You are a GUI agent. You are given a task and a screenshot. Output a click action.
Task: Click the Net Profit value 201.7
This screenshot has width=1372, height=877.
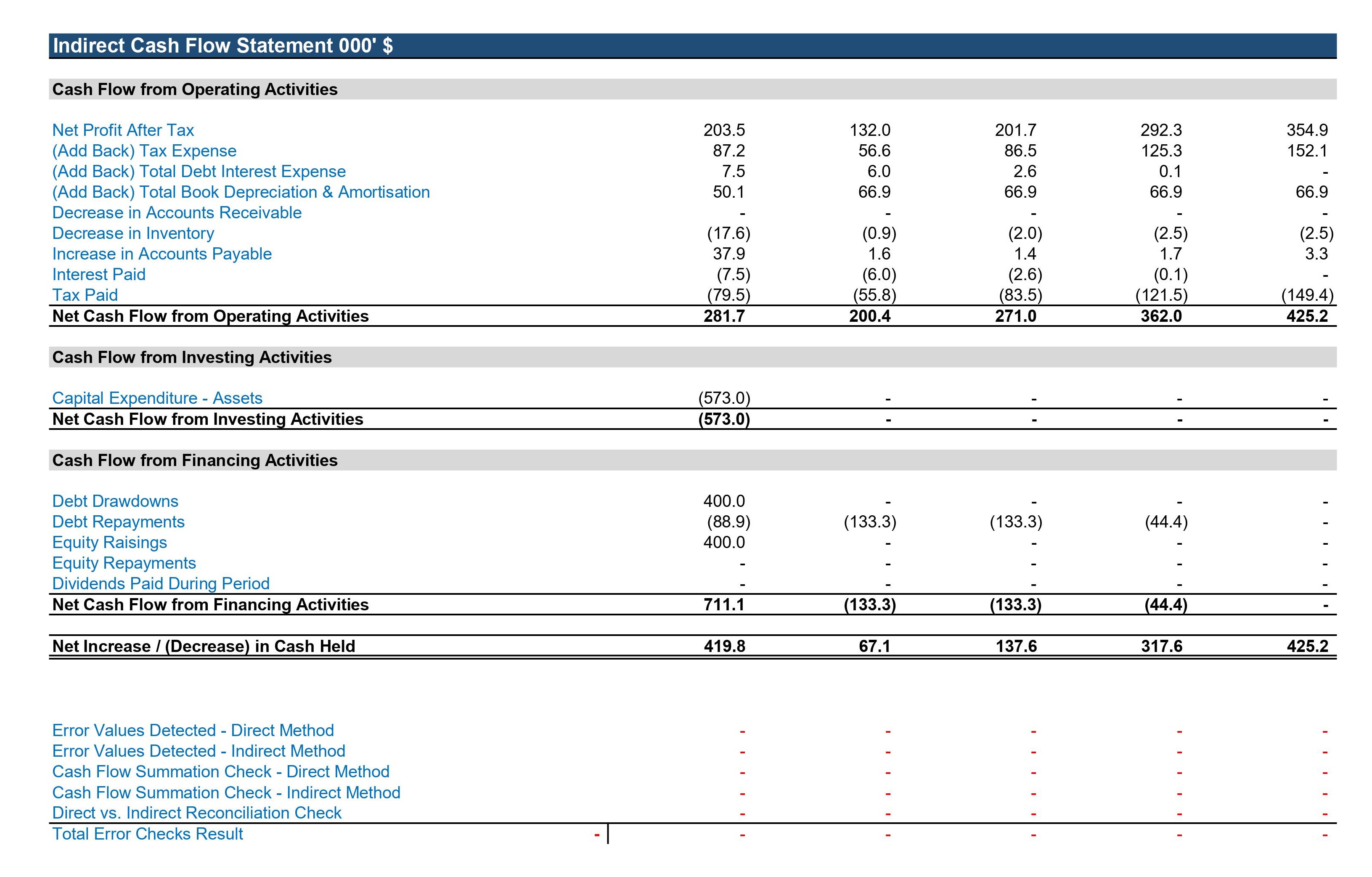[x=1016, y=130]
